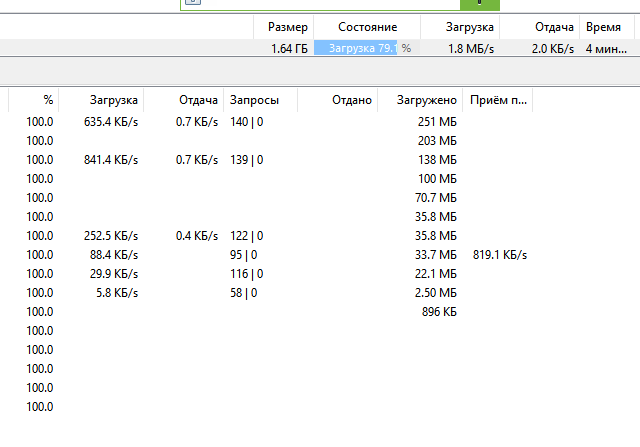Screen dimensions: 640x447
Task: Click requests value 122 | 0
Action: coord(247,236)
